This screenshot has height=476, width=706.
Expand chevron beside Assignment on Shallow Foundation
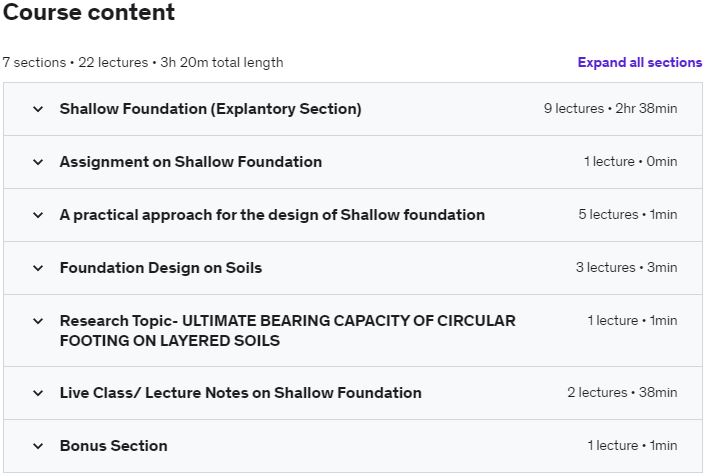pos(38,162)
